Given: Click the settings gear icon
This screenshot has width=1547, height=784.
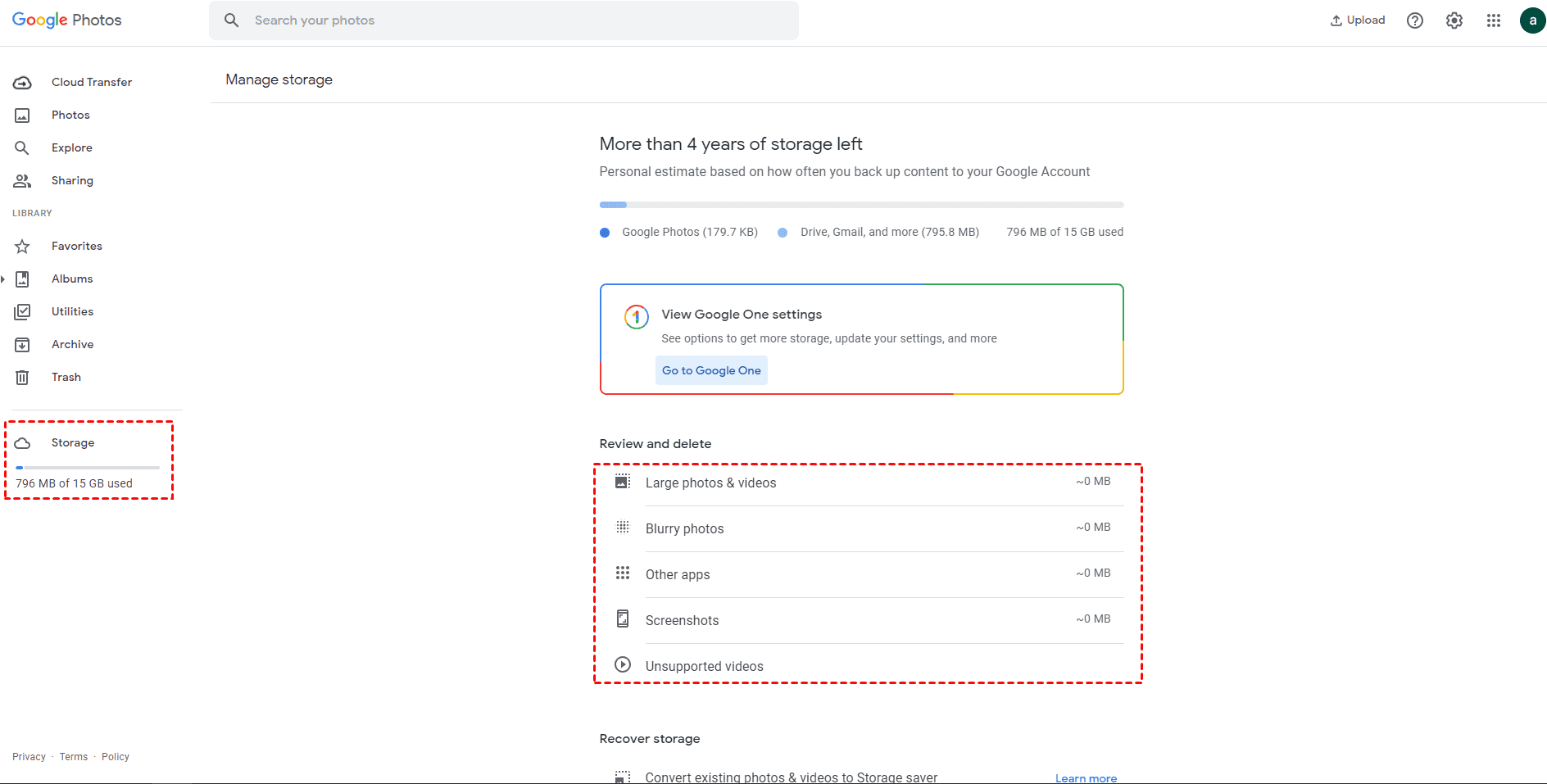Looking at the screenshot, I should pyautogui.click(x=1454, y=20).
